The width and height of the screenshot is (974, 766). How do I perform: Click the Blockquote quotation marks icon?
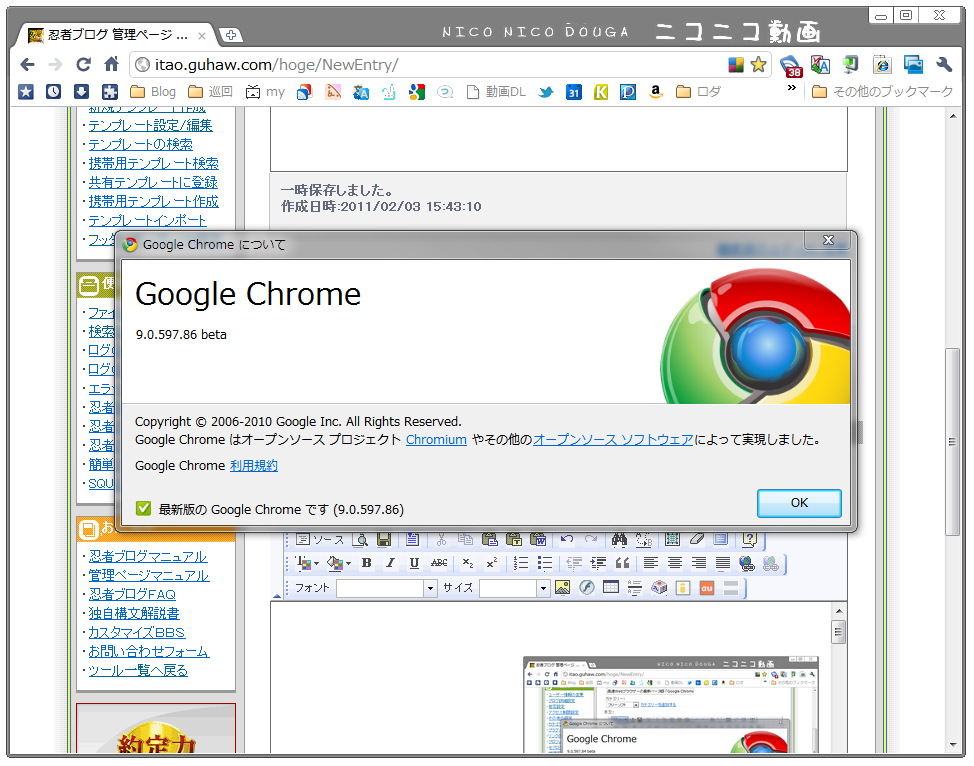pyautogui.click(x=622, y=563)
